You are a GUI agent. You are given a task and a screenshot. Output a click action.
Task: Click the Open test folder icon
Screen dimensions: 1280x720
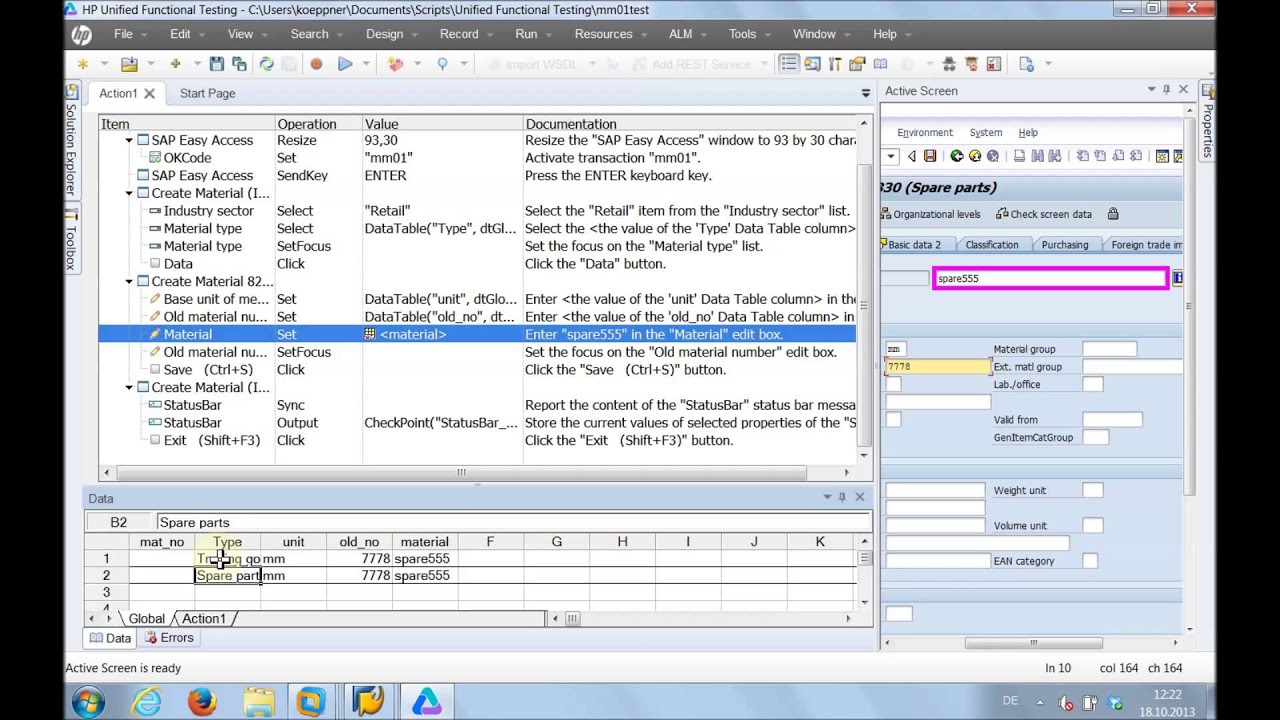pyautogui.click(x=129, y=64)
